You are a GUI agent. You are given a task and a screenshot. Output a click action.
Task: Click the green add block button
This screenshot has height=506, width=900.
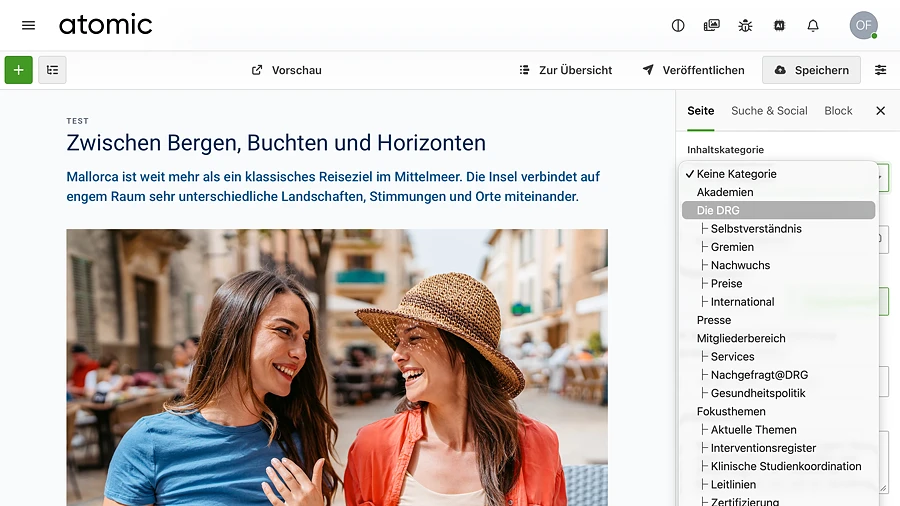pos(19,70)
